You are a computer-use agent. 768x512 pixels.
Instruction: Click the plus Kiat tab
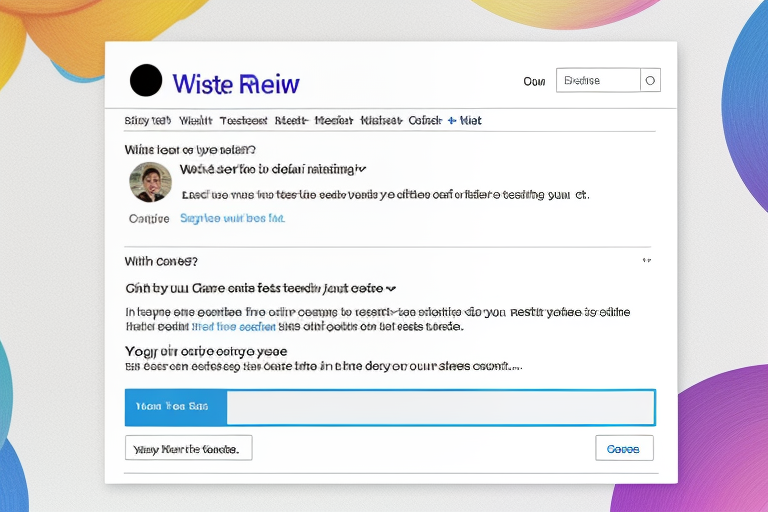(x=465, y=121)
